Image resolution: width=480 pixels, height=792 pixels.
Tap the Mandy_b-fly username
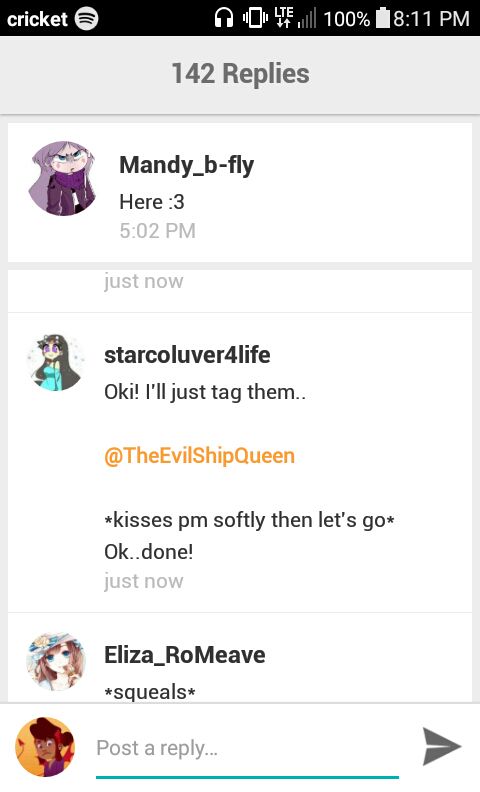pyautogui.click(x=186, y=165)
